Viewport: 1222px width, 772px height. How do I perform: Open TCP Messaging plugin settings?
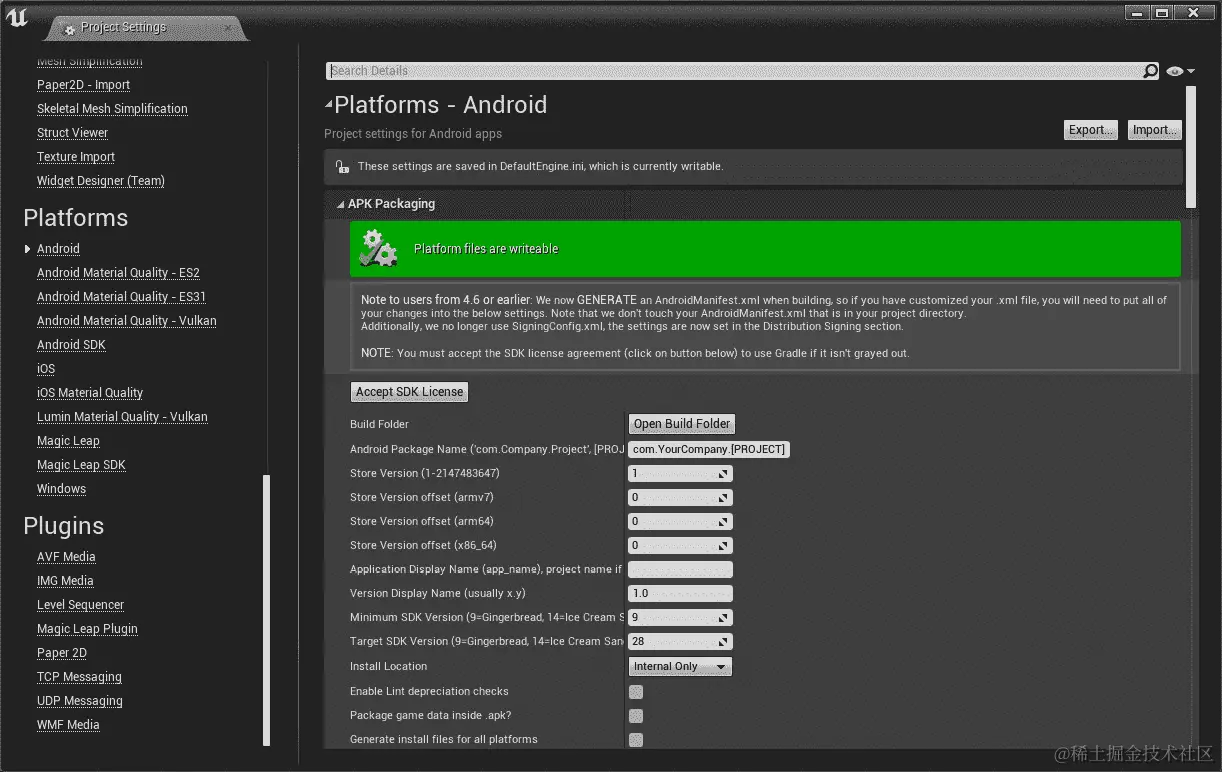click(x=79, y=677)
